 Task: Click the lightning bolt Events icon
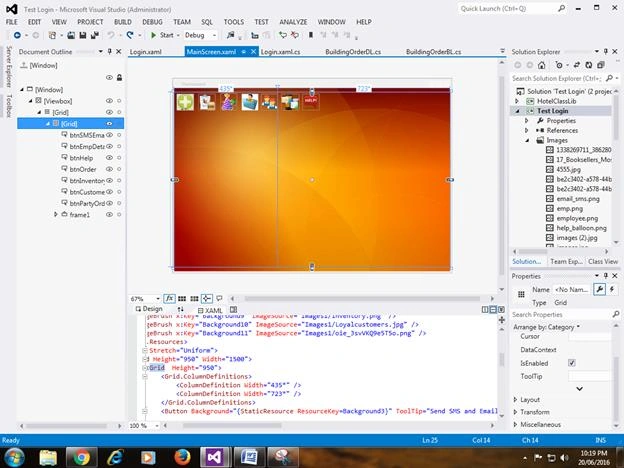(612, 289)
